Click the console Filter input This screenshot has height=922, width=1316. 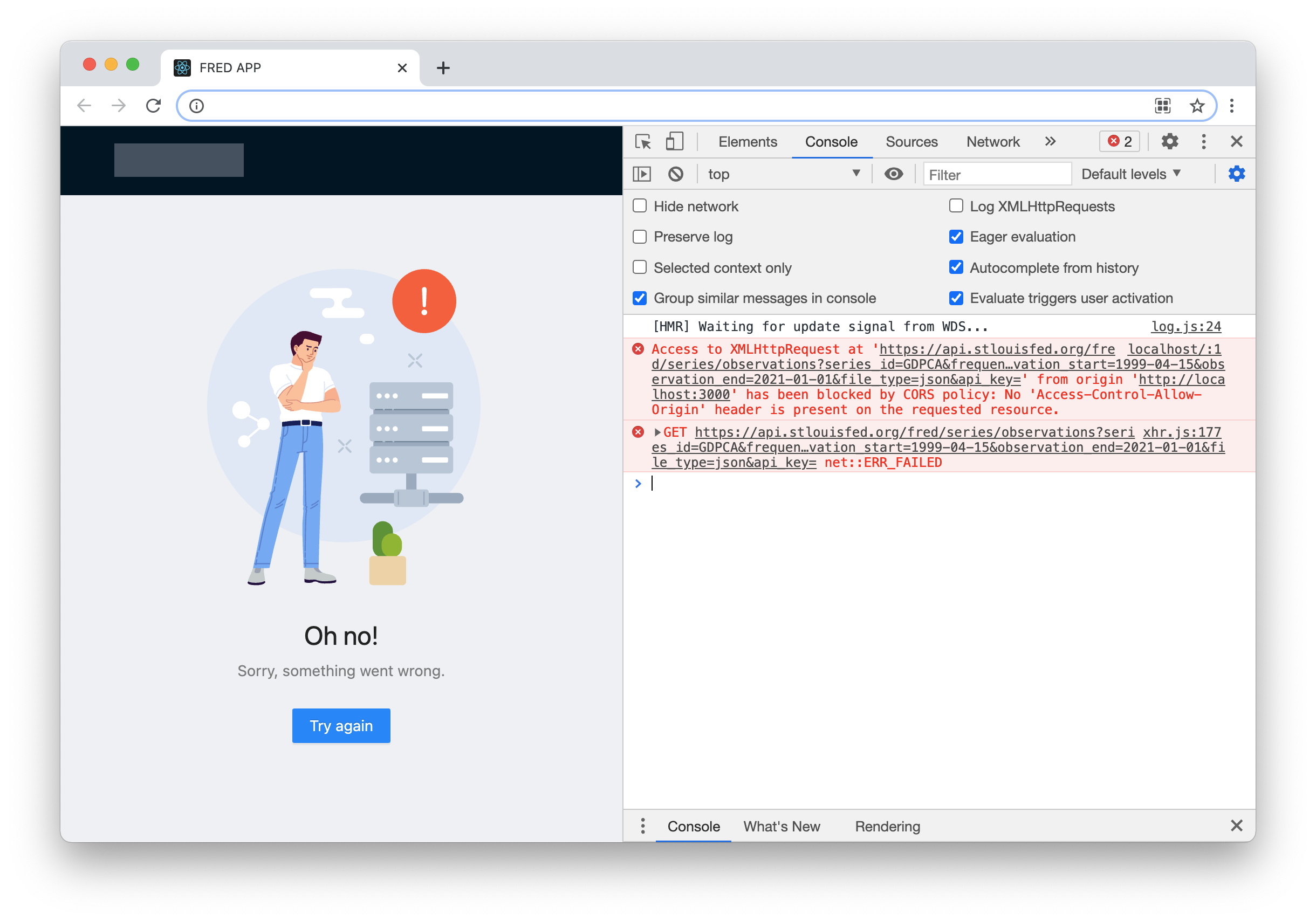pyautogui.click(x=997, y=174)
